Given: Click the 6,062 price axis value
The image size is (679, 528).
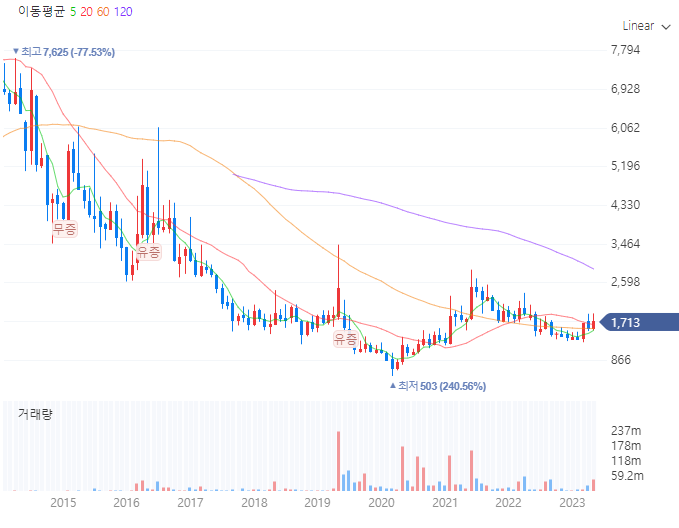Looking at the screenshot, I should point(625,127).
